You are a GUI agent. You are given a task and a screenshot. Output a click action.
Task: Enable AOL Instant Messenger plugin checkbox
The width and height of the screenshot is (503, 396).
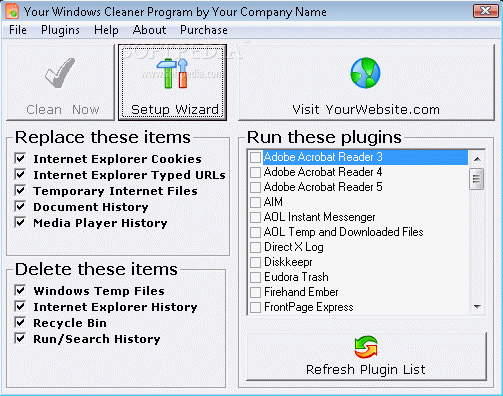(256, 217)
